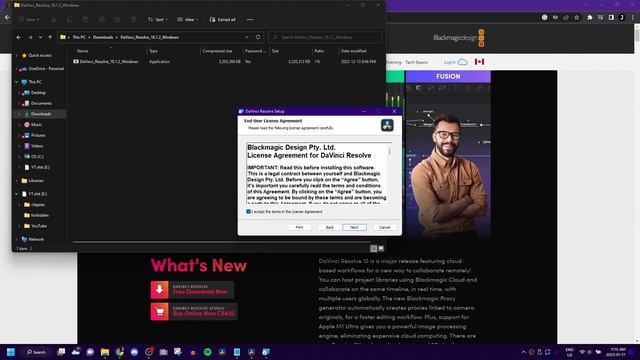
Task: Collapse the This PC tree node
Action: (17, 82)
